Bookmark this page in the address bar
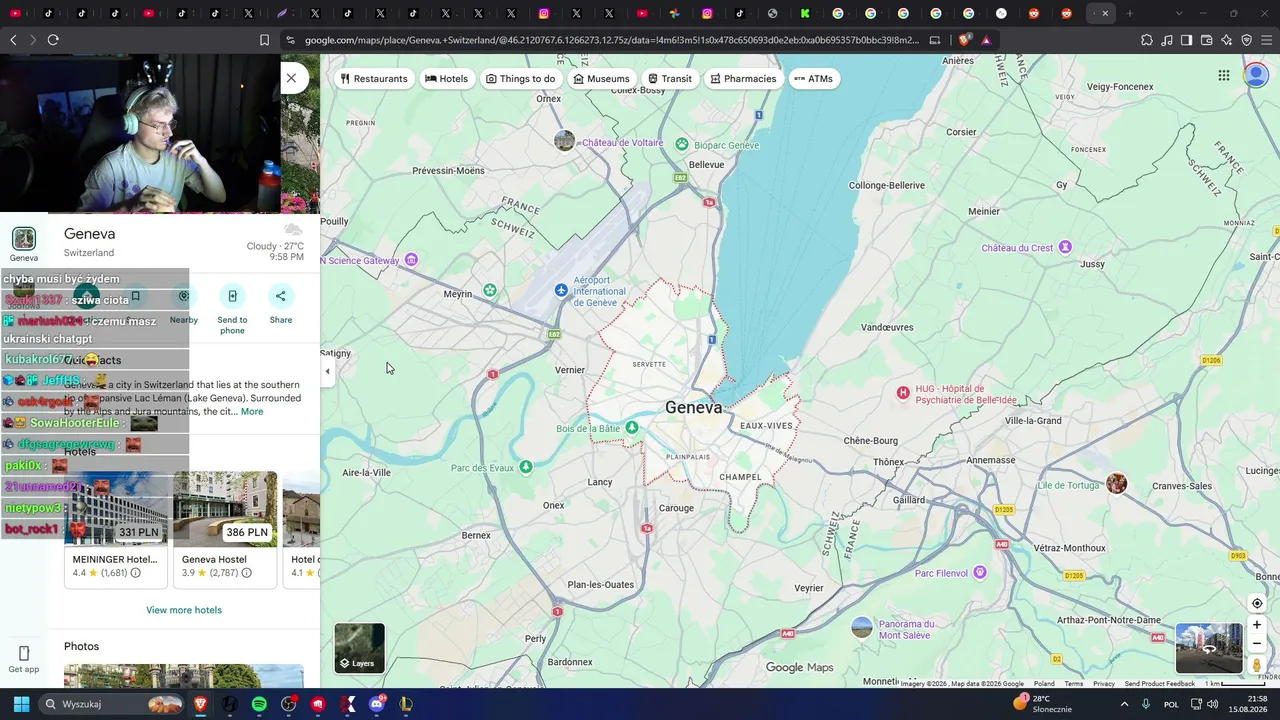1280x720 pixels. tap(264, 40)
